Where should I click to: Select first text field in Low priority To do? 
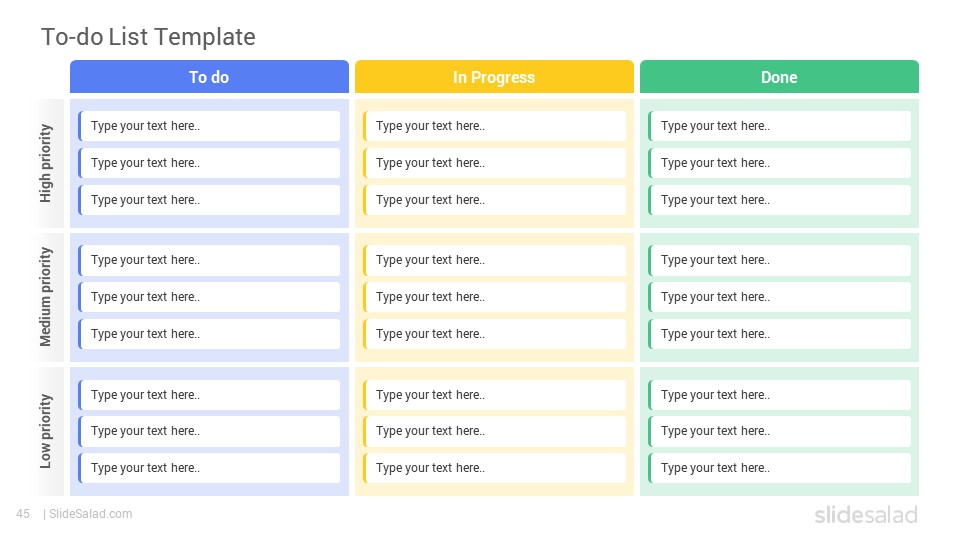209,395
